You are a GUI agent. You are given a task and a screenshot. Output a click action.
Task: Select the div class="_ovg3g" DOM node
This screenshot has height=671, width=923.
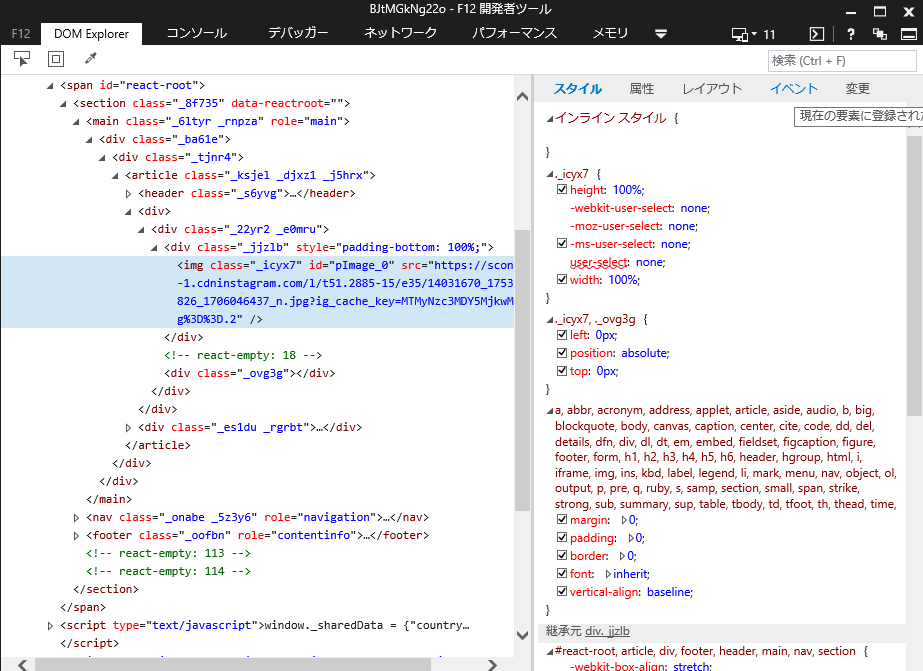tap(250, 373)
